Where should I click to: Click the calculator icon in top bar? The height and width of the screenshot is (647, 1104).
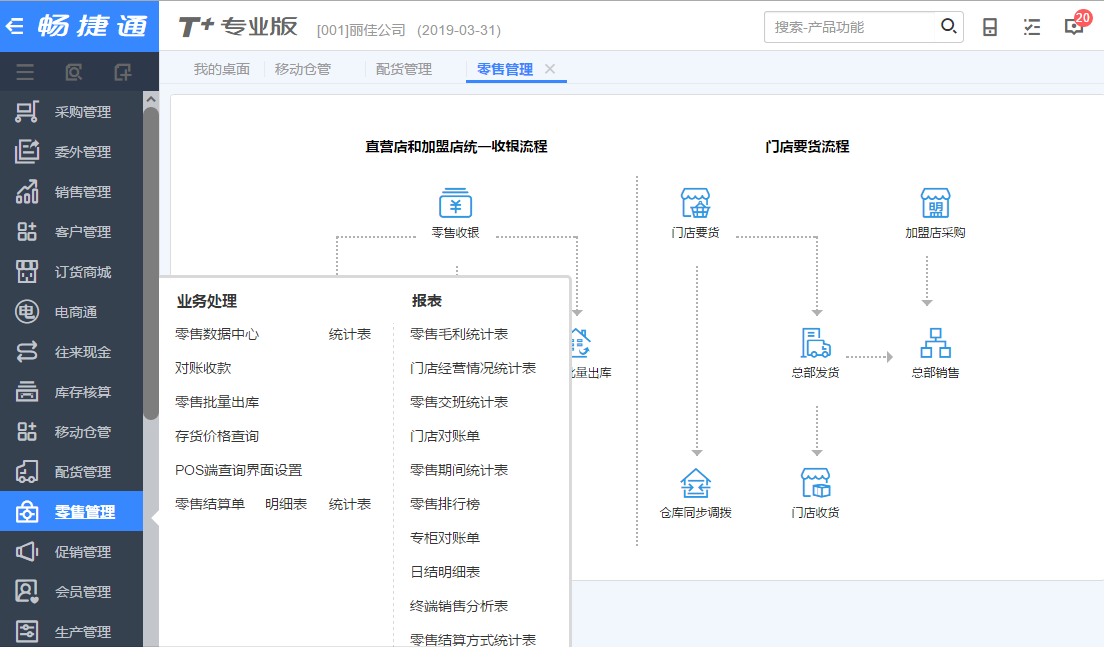[x=990, y=27]
